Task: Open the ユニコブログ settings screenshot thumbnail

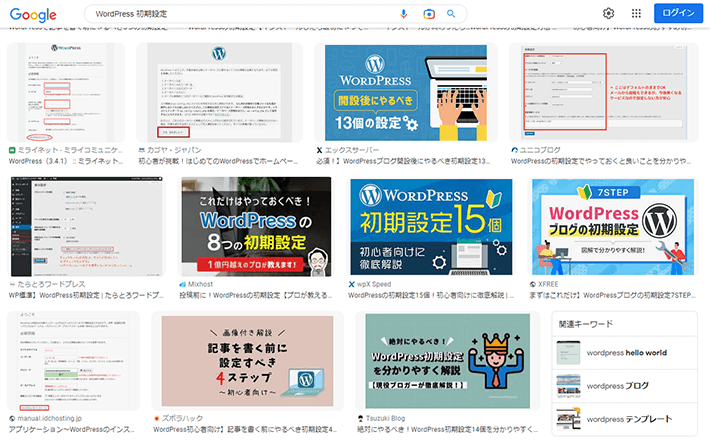Action: pos(604,92)
